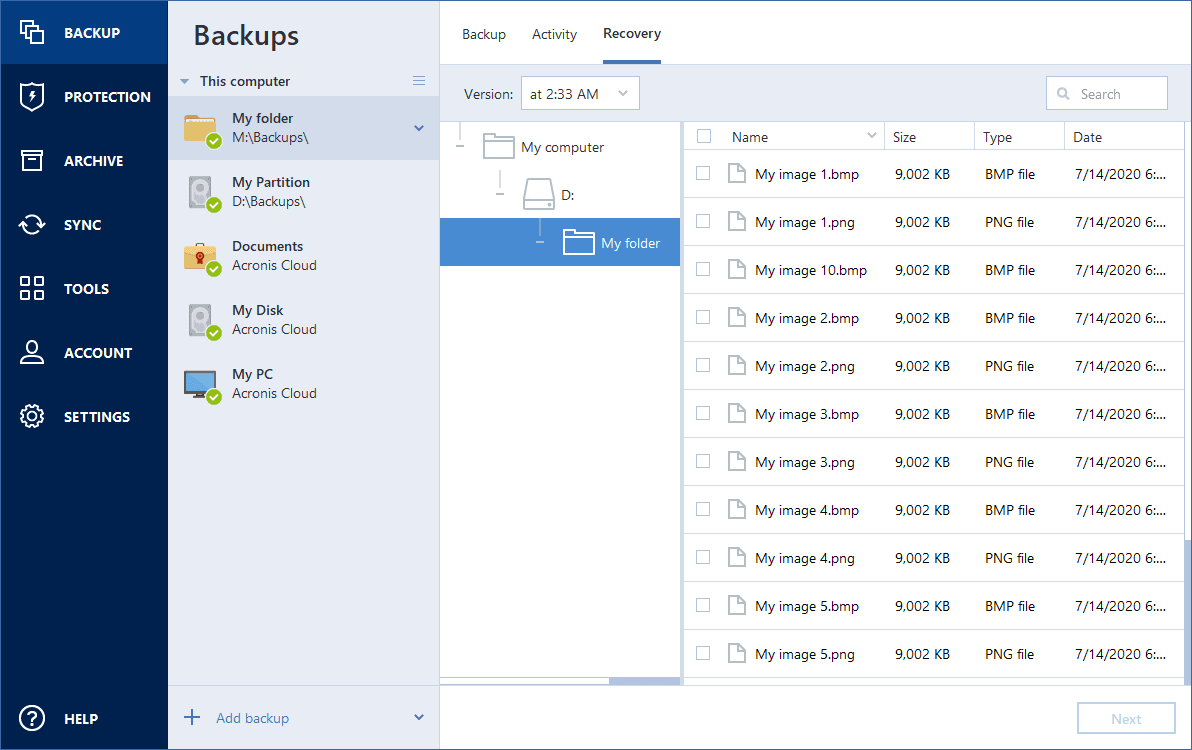Go to the Archive box icon
1192x750 pixels.
(x=32, y=161)
